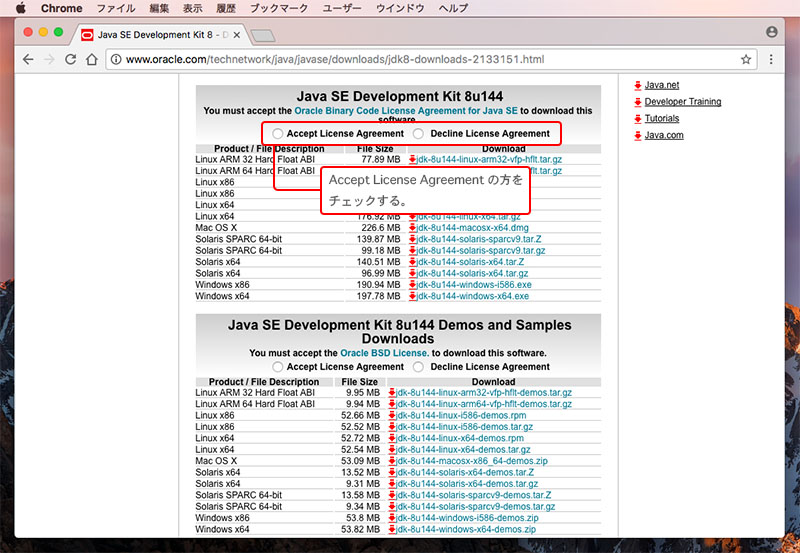Click red download icon for jdk-8u144-linux-arm32-vfp-hflt.tar.gz
Image resolution: width=800 pixels, height=553 pixels.
click(x=413, y=159)
